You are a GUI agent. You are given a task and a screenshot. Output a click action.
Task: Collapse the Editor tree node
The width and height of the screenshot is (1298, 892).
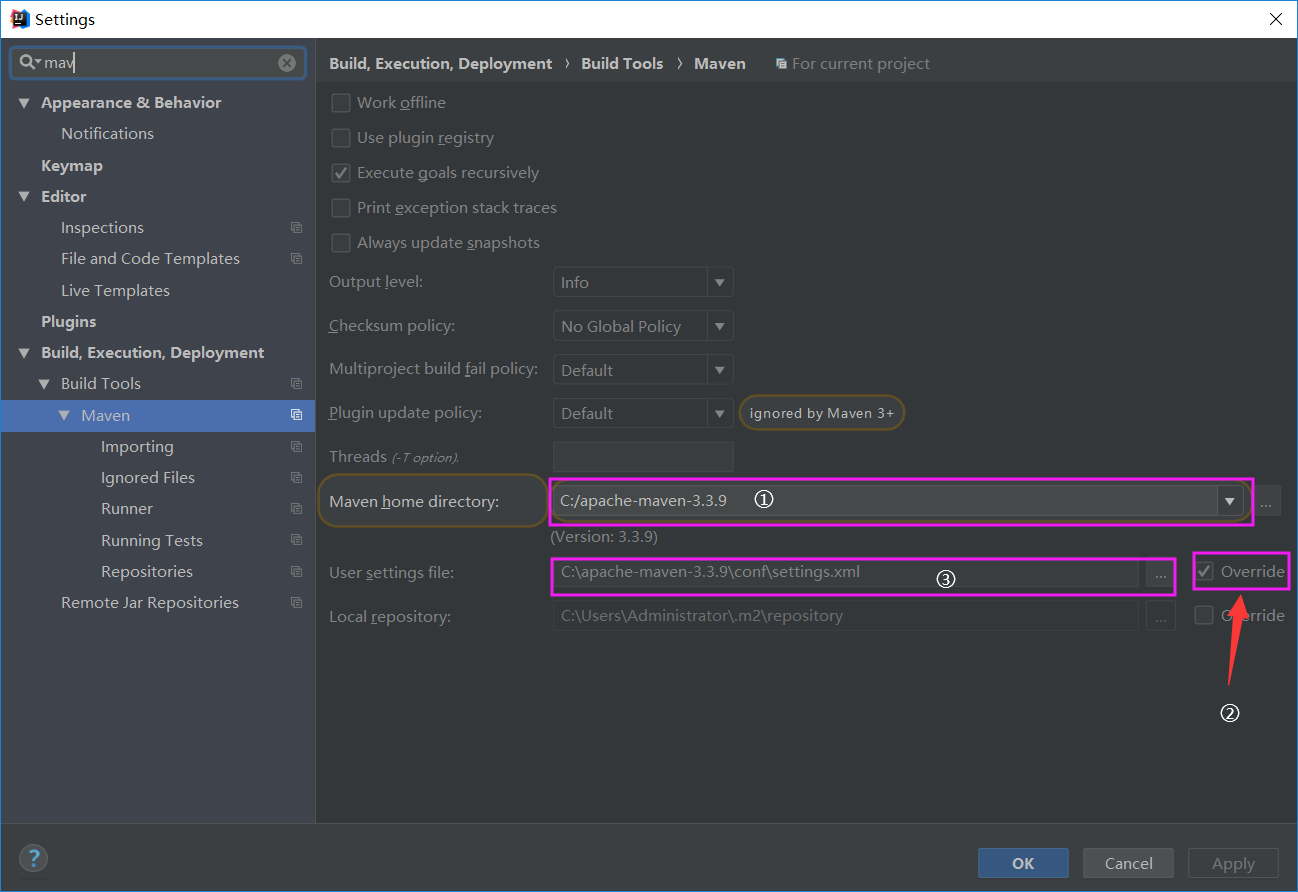tap(24, 197)
